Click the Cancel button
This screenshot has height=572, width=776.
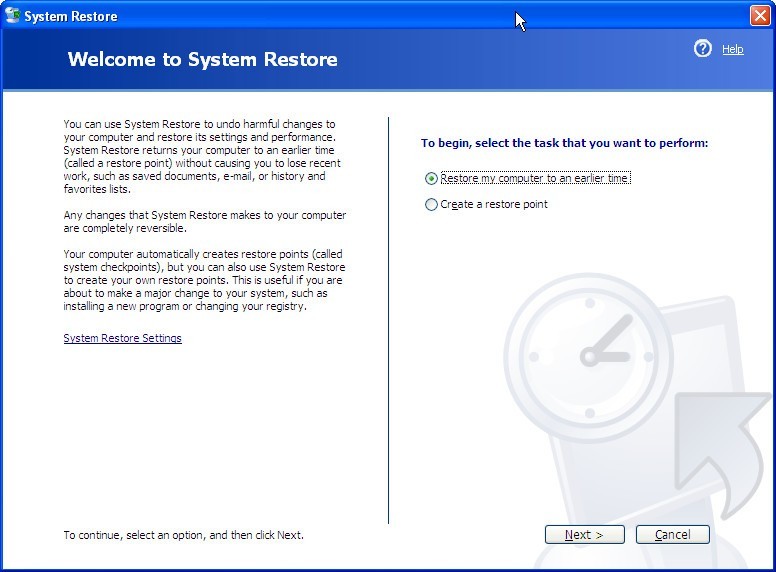coord(673,534)
